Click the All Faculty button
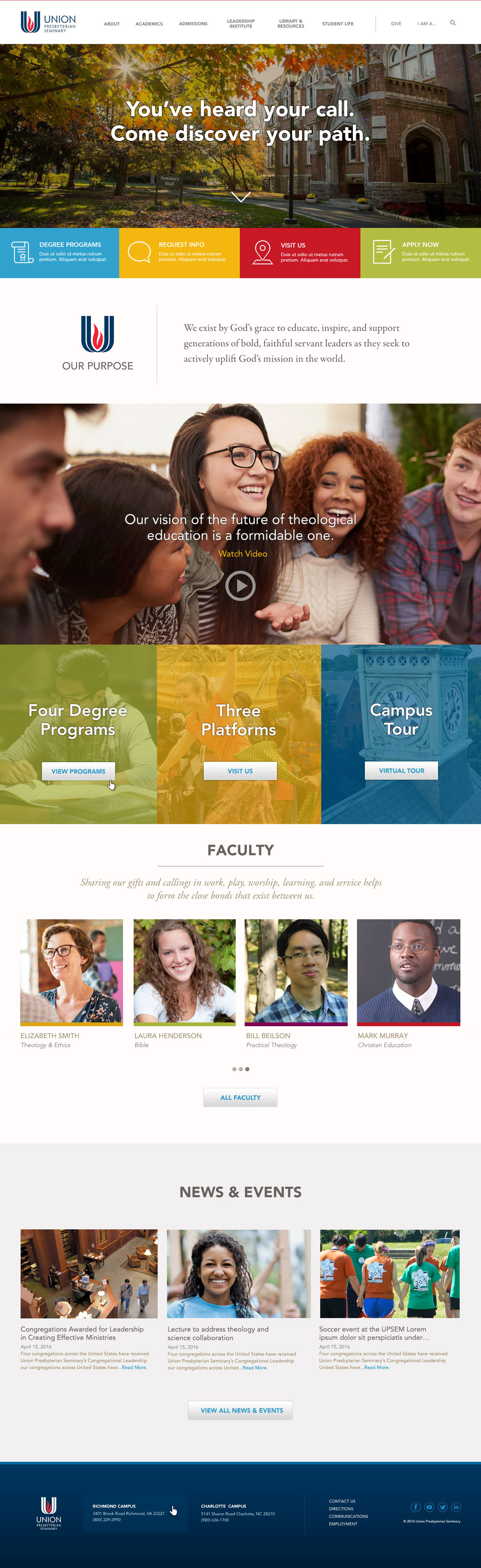 click(x=240, y=1098)
